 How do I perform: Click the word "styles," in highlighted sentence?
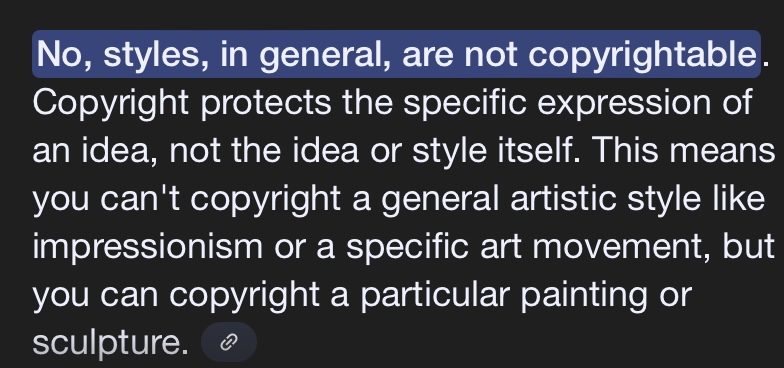[156, 56]
